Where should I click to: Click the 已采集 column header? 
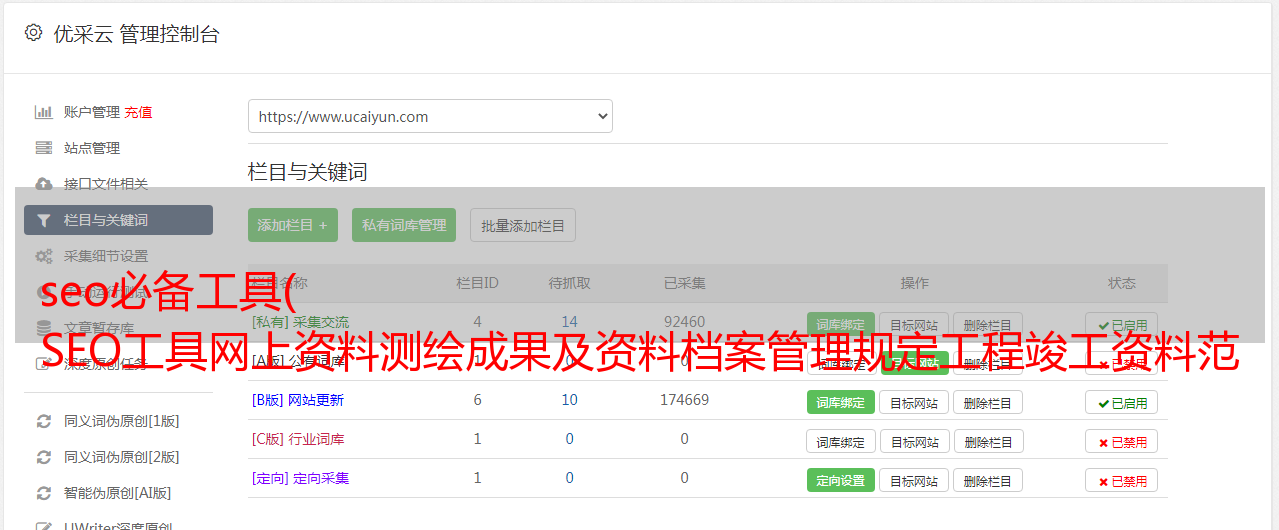tap(684, 283)
